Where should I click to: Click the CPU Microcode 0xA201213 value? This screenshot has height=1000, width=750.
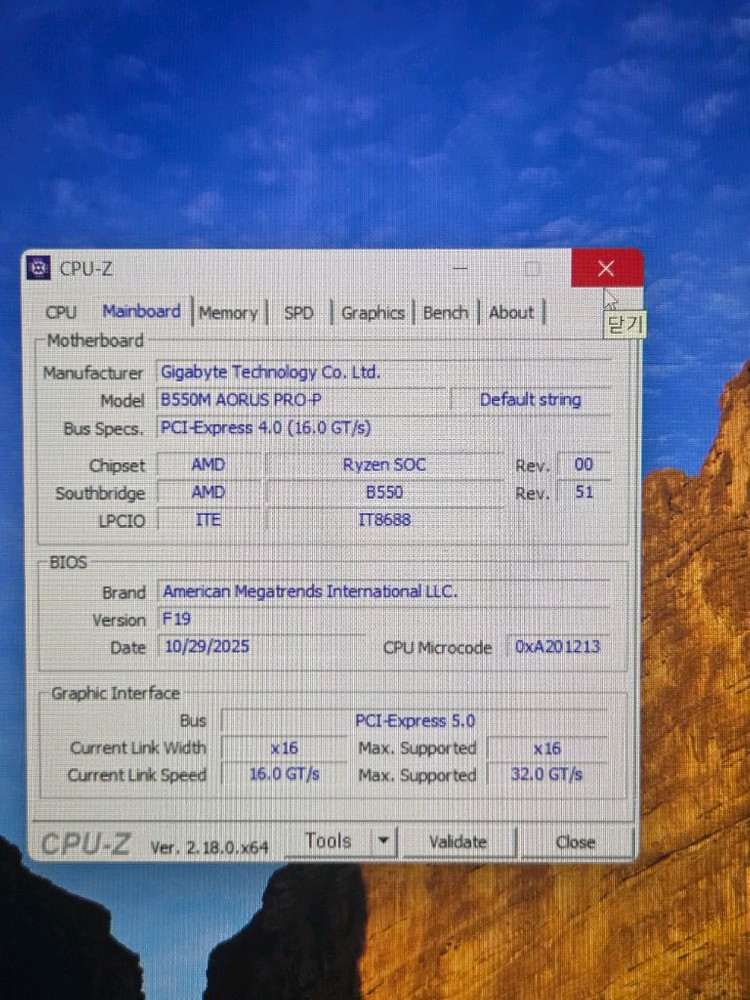point(557,647)
